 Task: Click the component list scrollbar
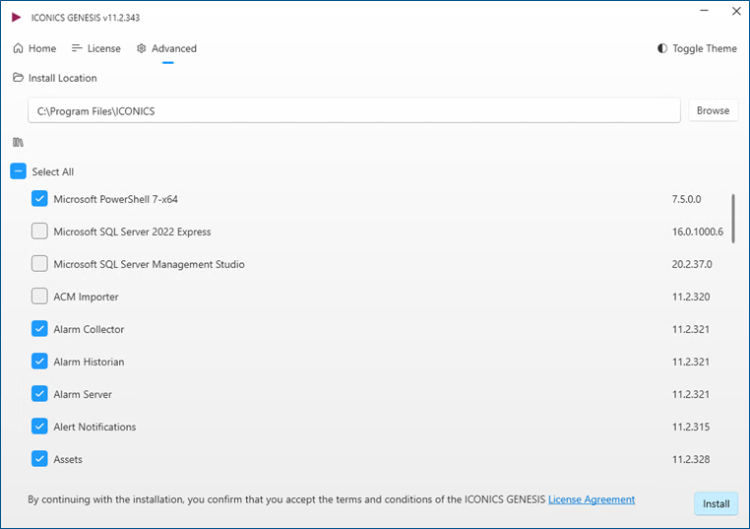click(733, 219)
